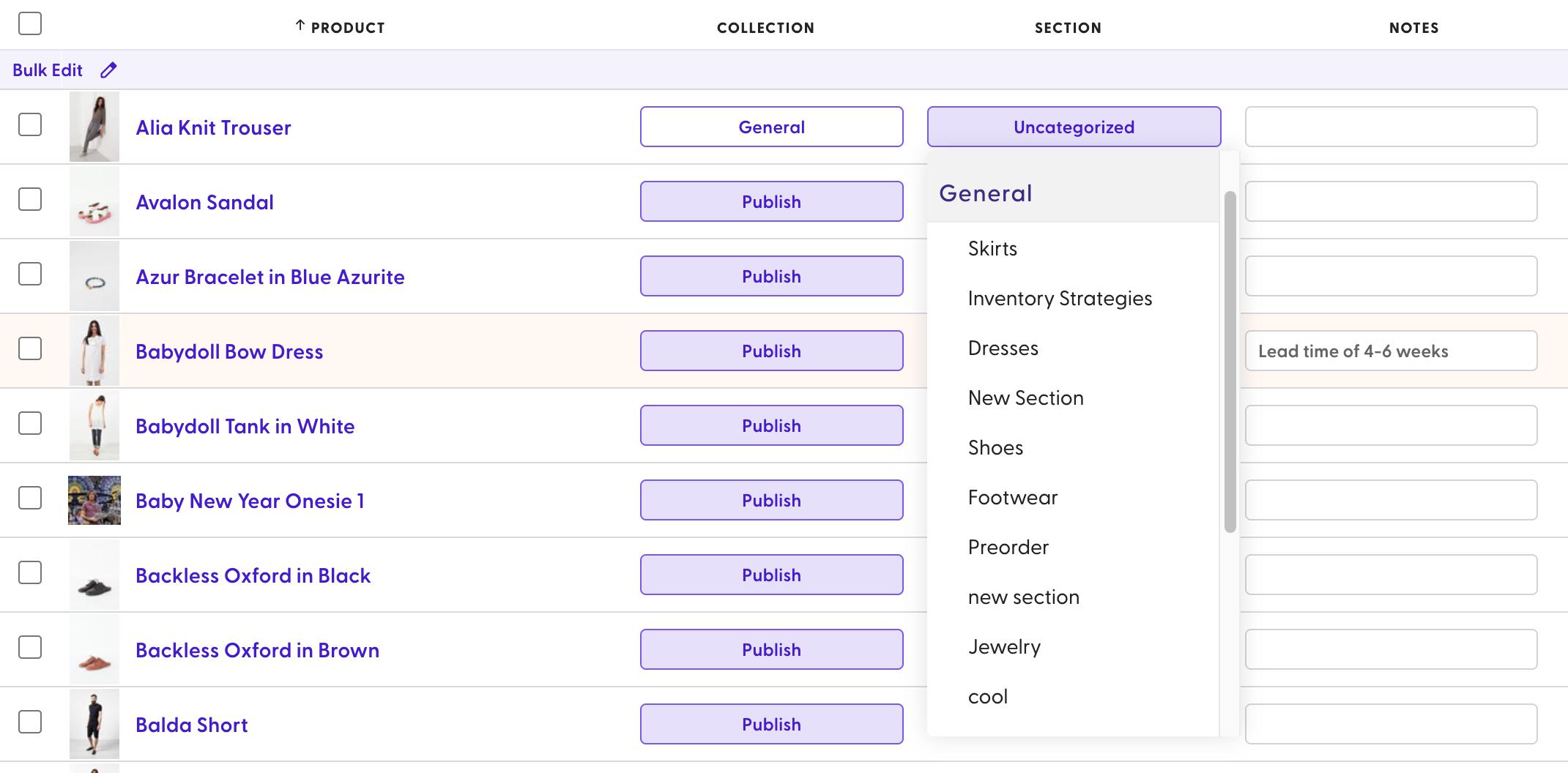Click the Avalon Sandal product image

point(94,202)
